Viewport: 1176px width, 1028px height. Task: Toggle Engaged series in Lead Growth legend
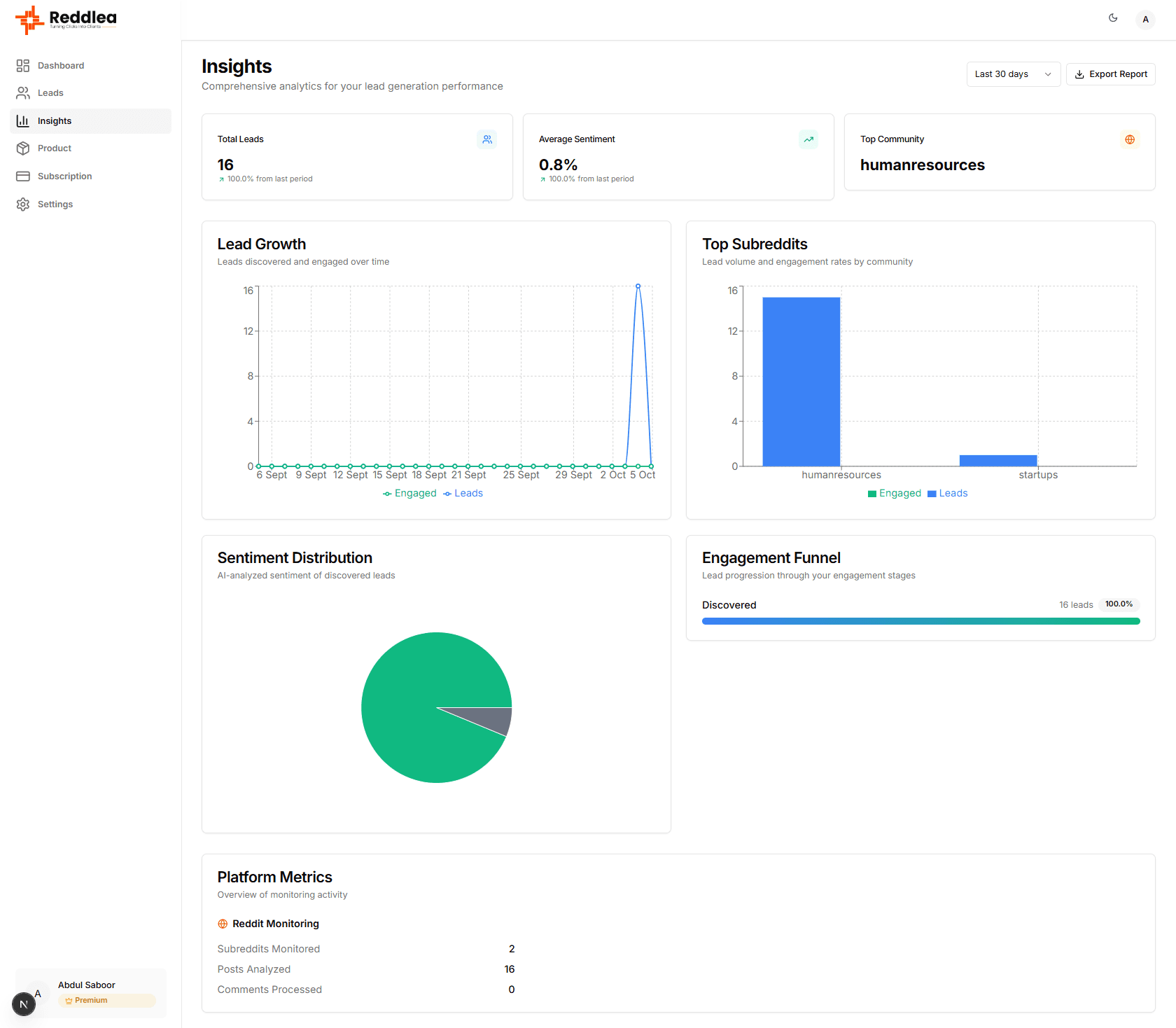pyautogui.click(x=409, y=494)
